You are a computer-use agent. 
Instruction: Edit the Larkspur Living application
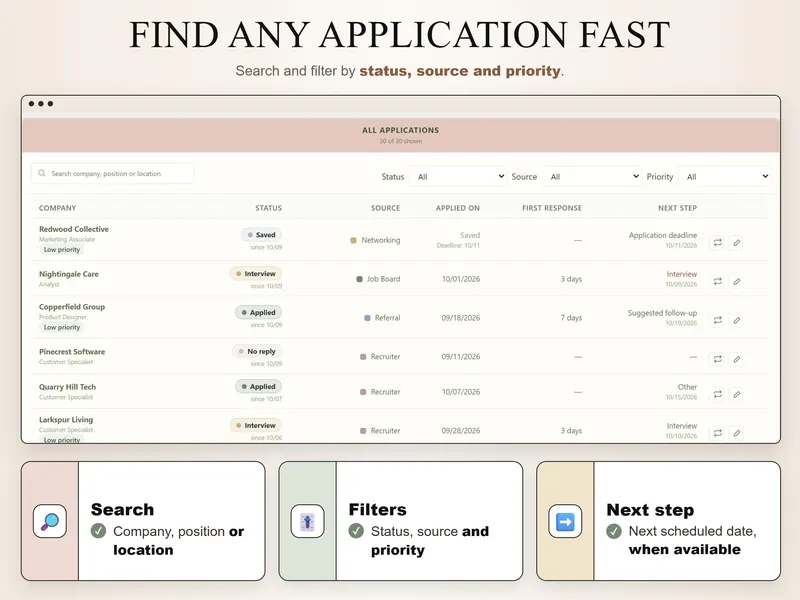(x=737, y=433)
